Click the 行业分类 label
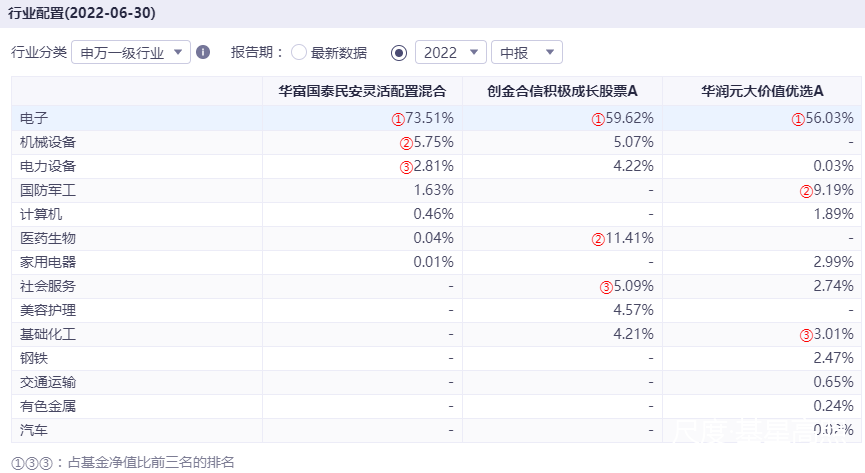The image size is (865, 473). [x=39, y=52]
